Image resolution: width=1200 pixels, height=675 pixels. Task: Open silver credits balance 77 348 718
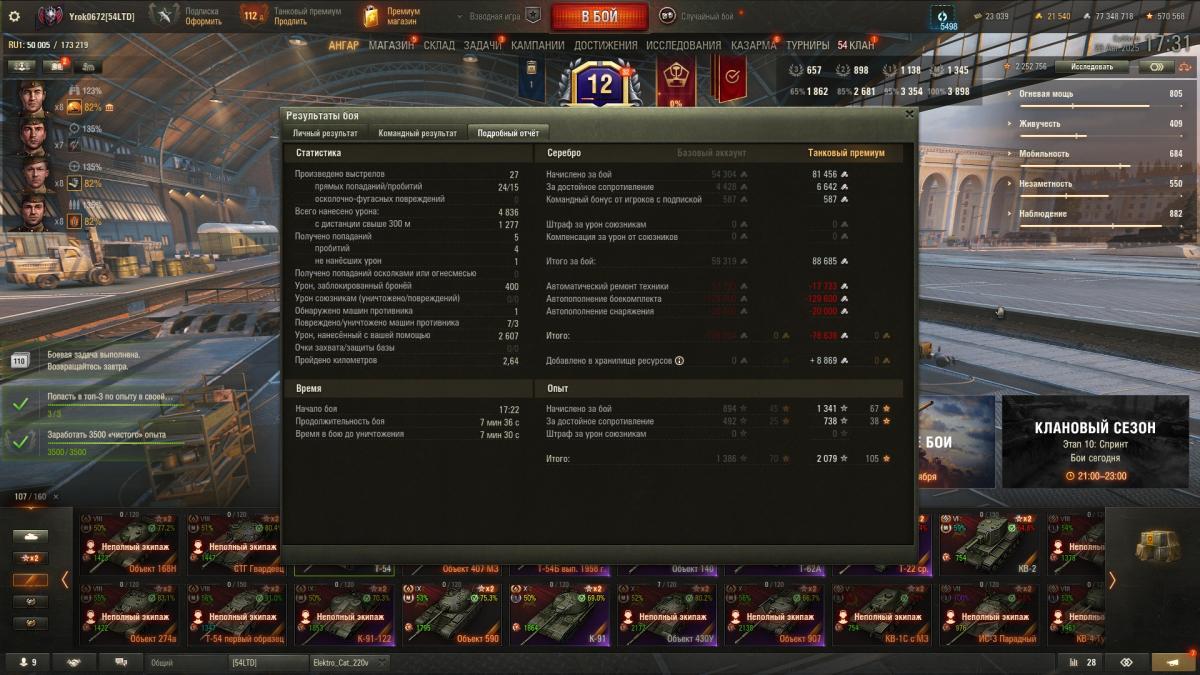(1108, 16)
